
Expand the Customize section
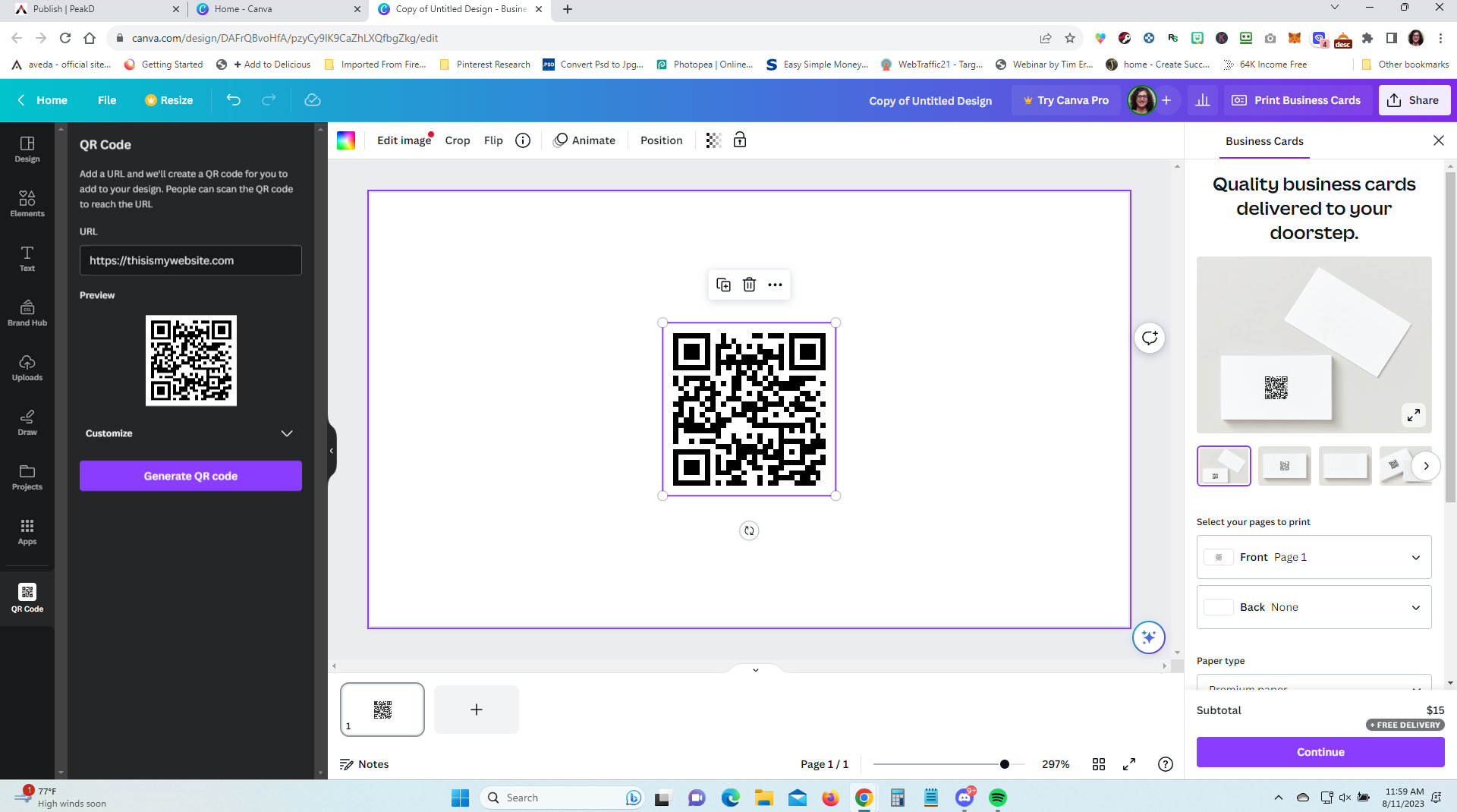pos(190,433)
